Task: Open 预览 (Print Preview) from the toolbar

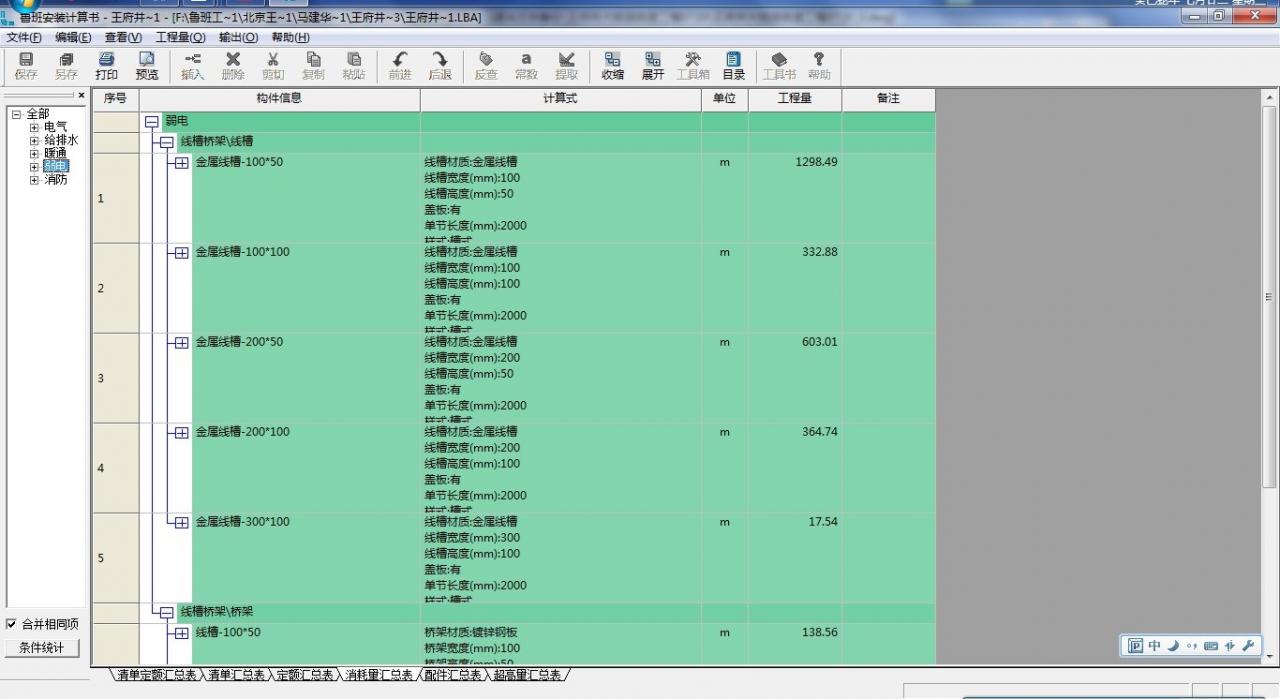Action: click(147, 66)
